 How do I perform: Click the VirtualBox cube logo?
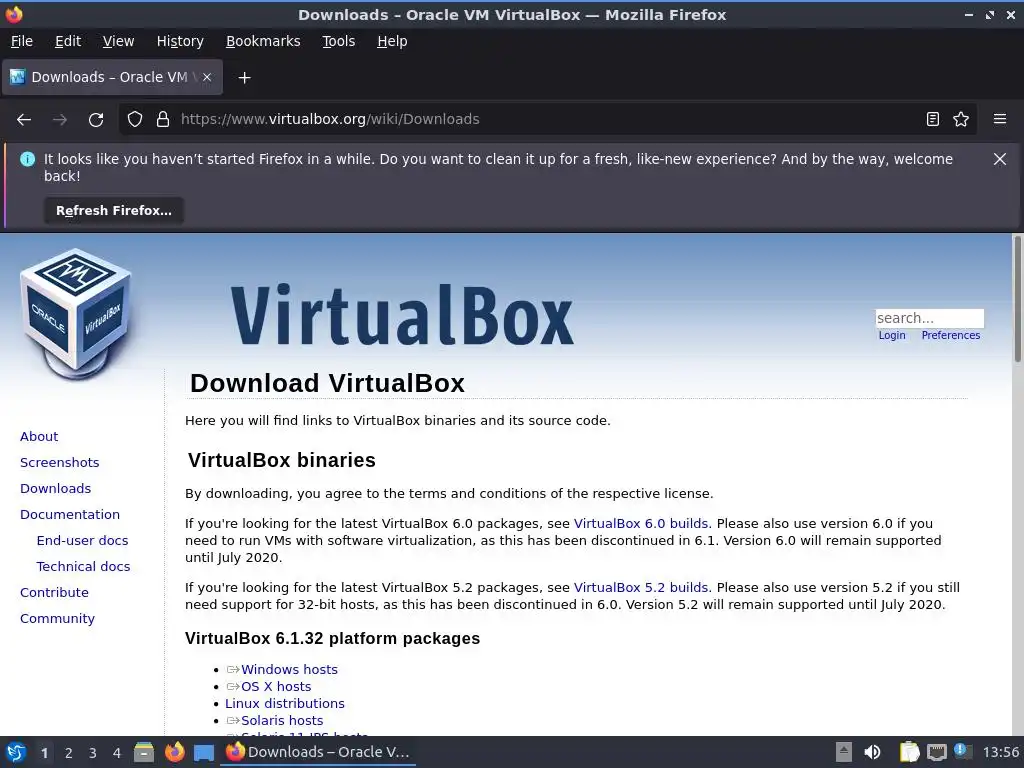[76, 314]
